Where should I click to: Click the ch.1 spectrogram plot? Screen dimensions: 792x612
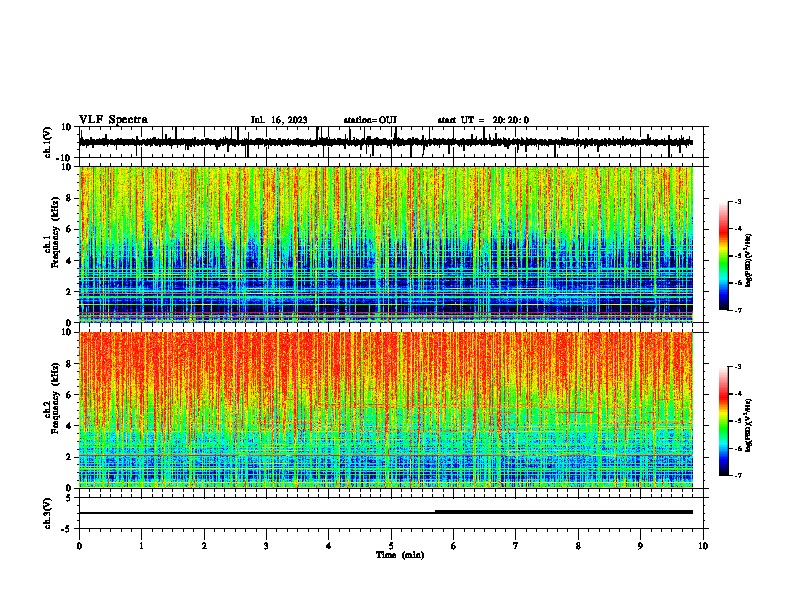pyautogui.click(x=386, y=244)
